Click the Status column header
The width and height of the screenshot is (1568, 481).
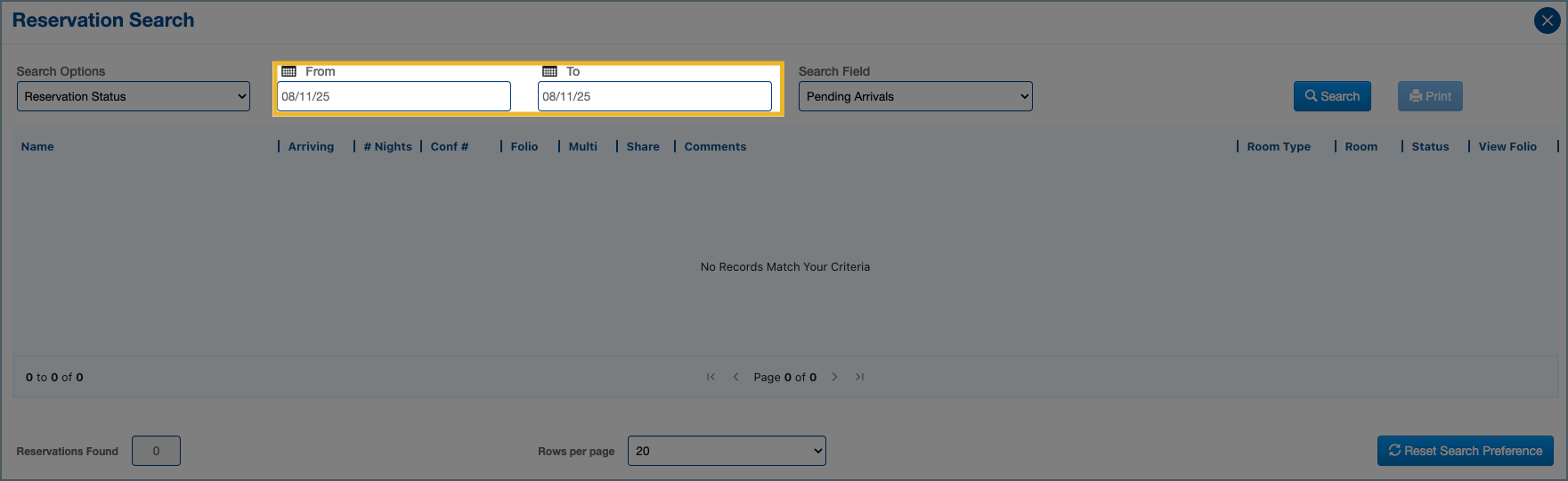pyautogui.click(x=1430, y=147)
